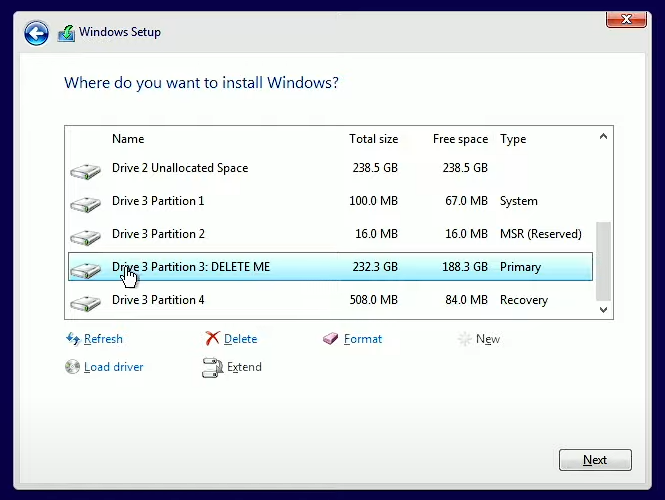The height and width of the screenshot is (500, 665).
Task: Click the 16.0 MB total size value
Action: pyautogui.click(x=377, y=234)
